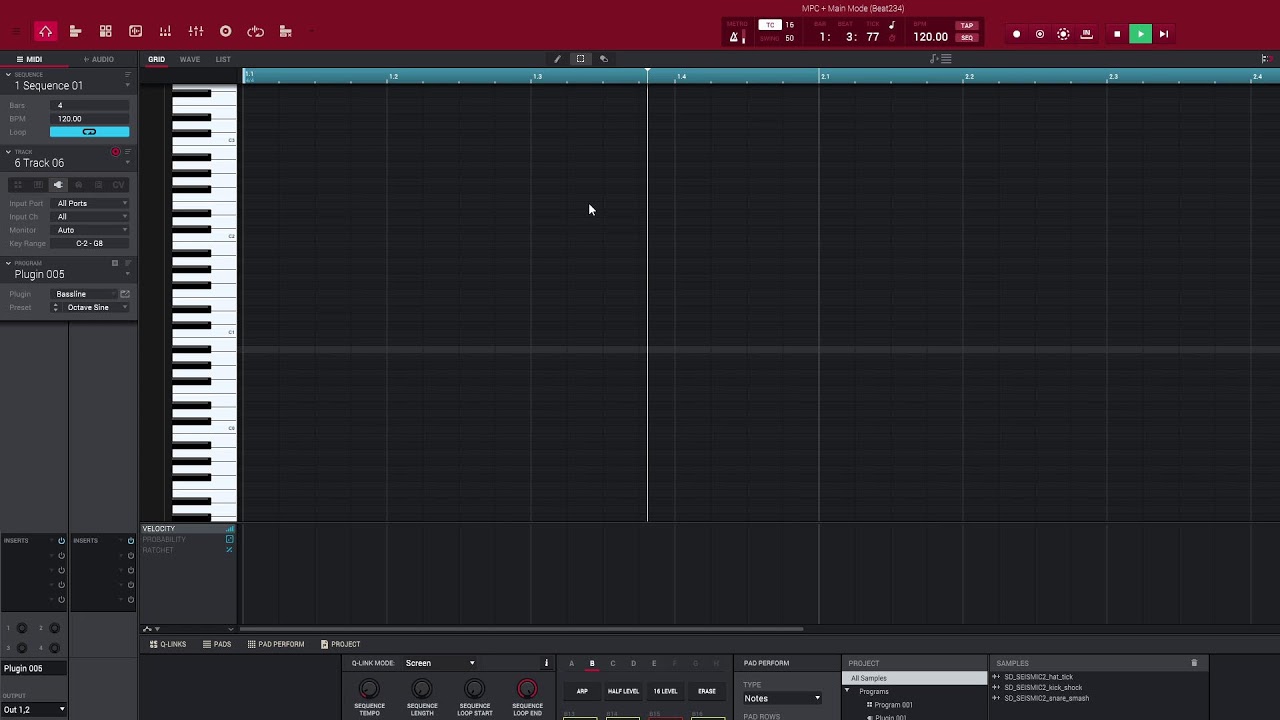Image resolution: width=1280 pixels, height=720 pixels.
Task: Click the SEQ tempo source button
Action: point(966,38)
